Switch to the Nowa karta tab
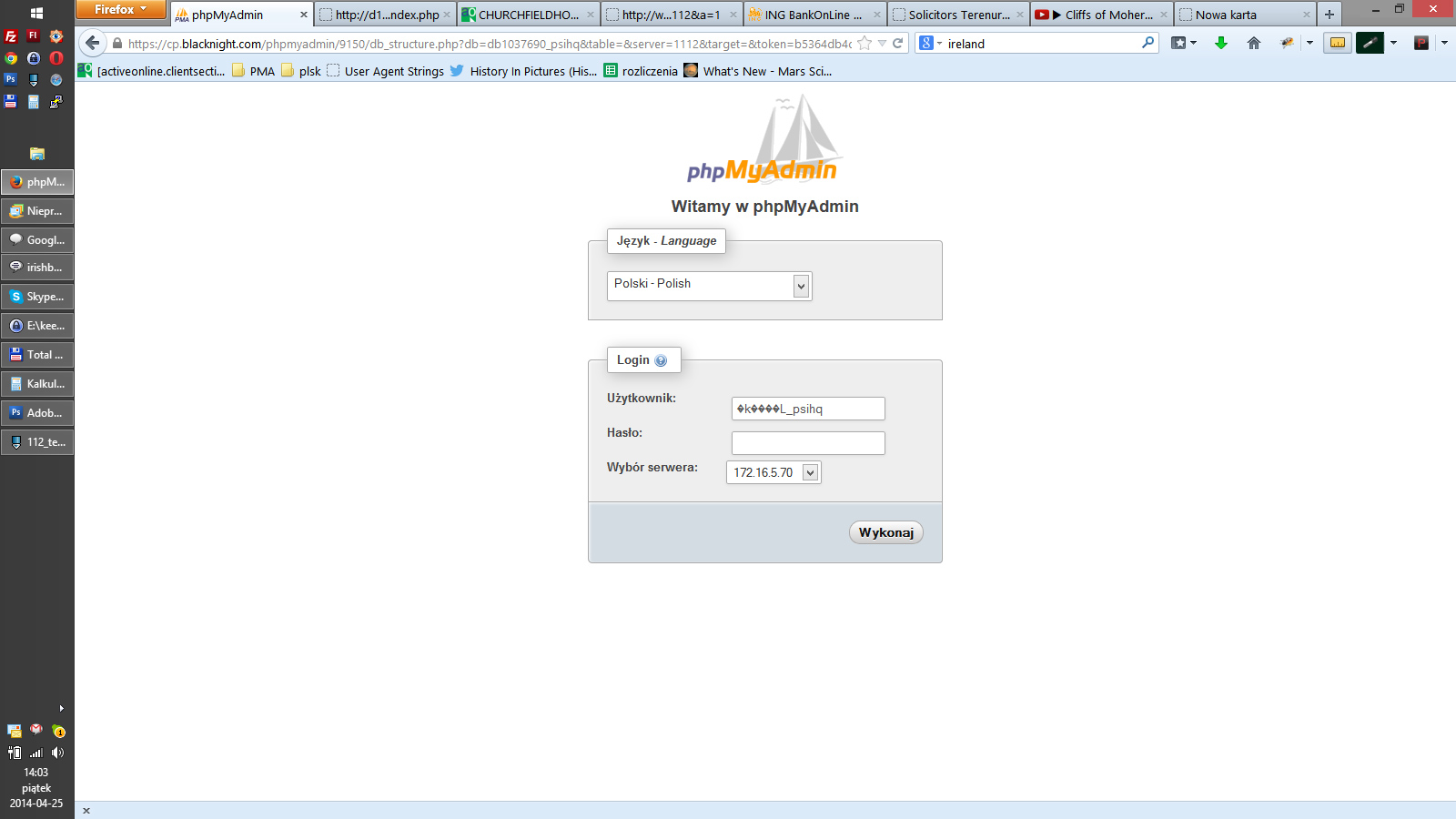The image size is (1456, 819). (1245, 15)
